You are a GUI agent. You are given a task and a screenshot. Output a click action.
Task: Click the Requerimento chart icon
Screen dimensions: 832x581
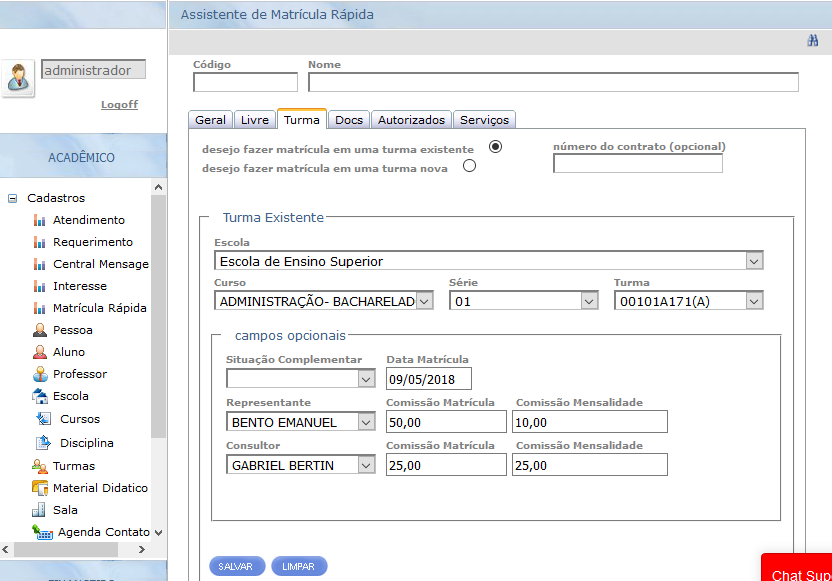39,242
